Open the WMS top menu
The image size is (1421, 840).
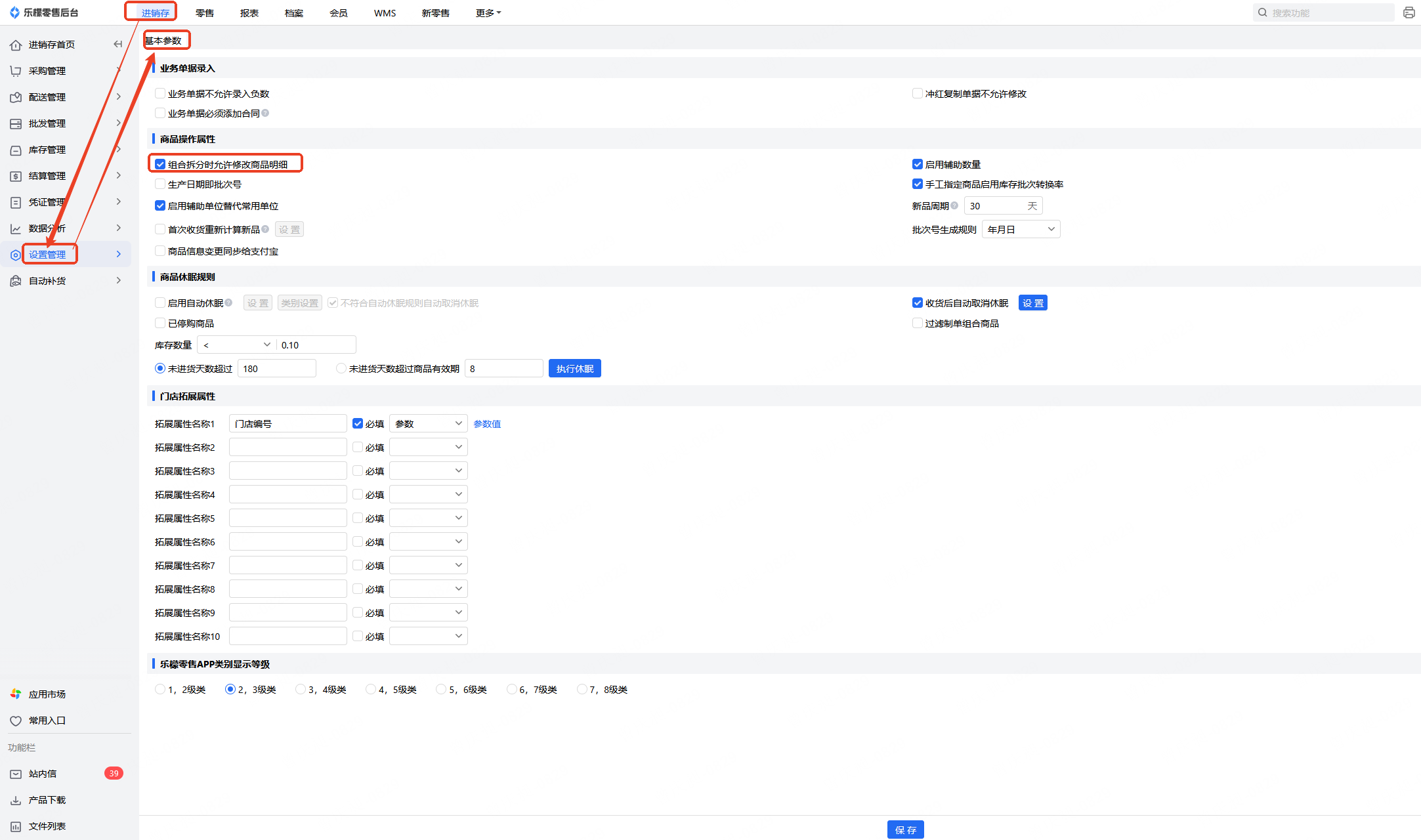385,13
